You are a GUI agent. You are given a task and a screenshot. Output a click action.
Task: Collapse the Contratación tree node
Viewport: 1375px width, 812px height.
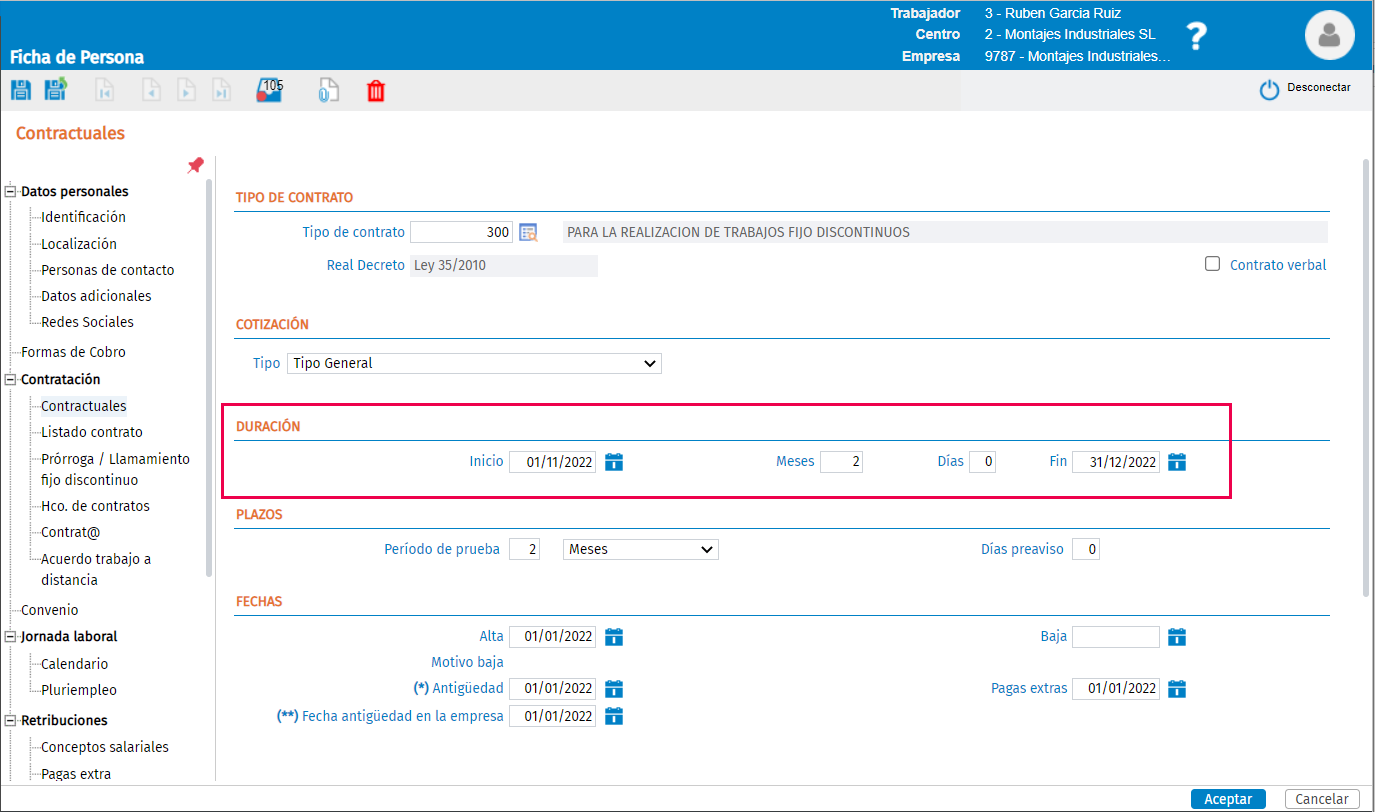pyautogui.click(x=12, y=380)
